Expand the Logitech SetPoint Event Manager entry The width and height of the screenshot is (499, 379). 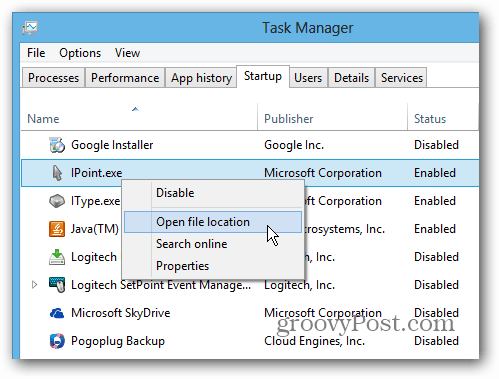(x=34, y=285)
